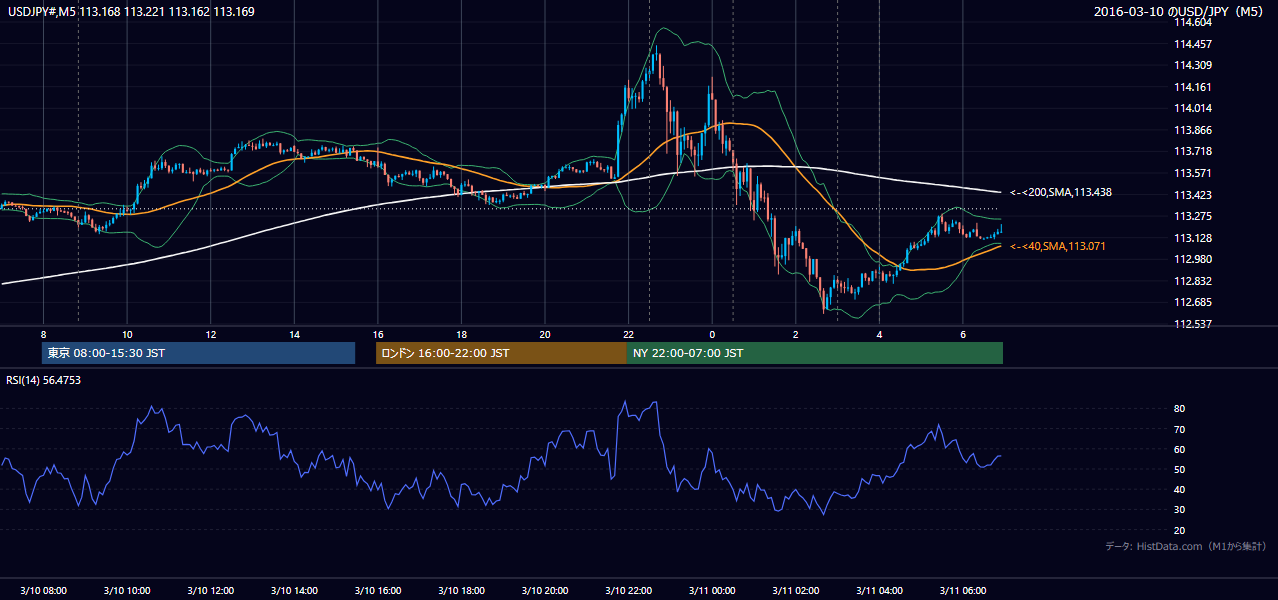
Task: Select the ロンドン 16:00-22:00 JST session bar
Action: coord(501,353)
